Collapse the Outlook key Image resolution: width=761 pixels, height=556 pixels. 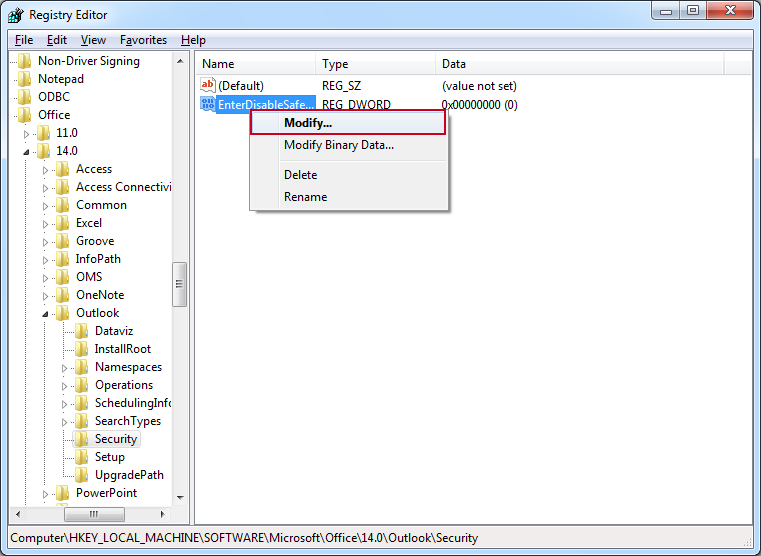click(45, 314)
